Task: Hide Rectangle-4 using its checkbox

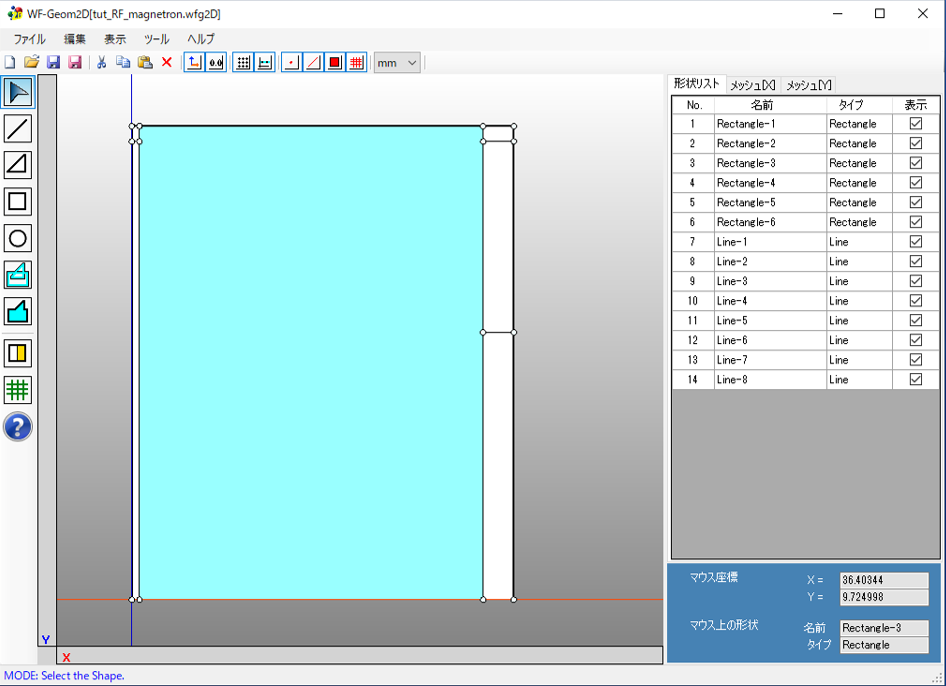Action: pos(916,183)
